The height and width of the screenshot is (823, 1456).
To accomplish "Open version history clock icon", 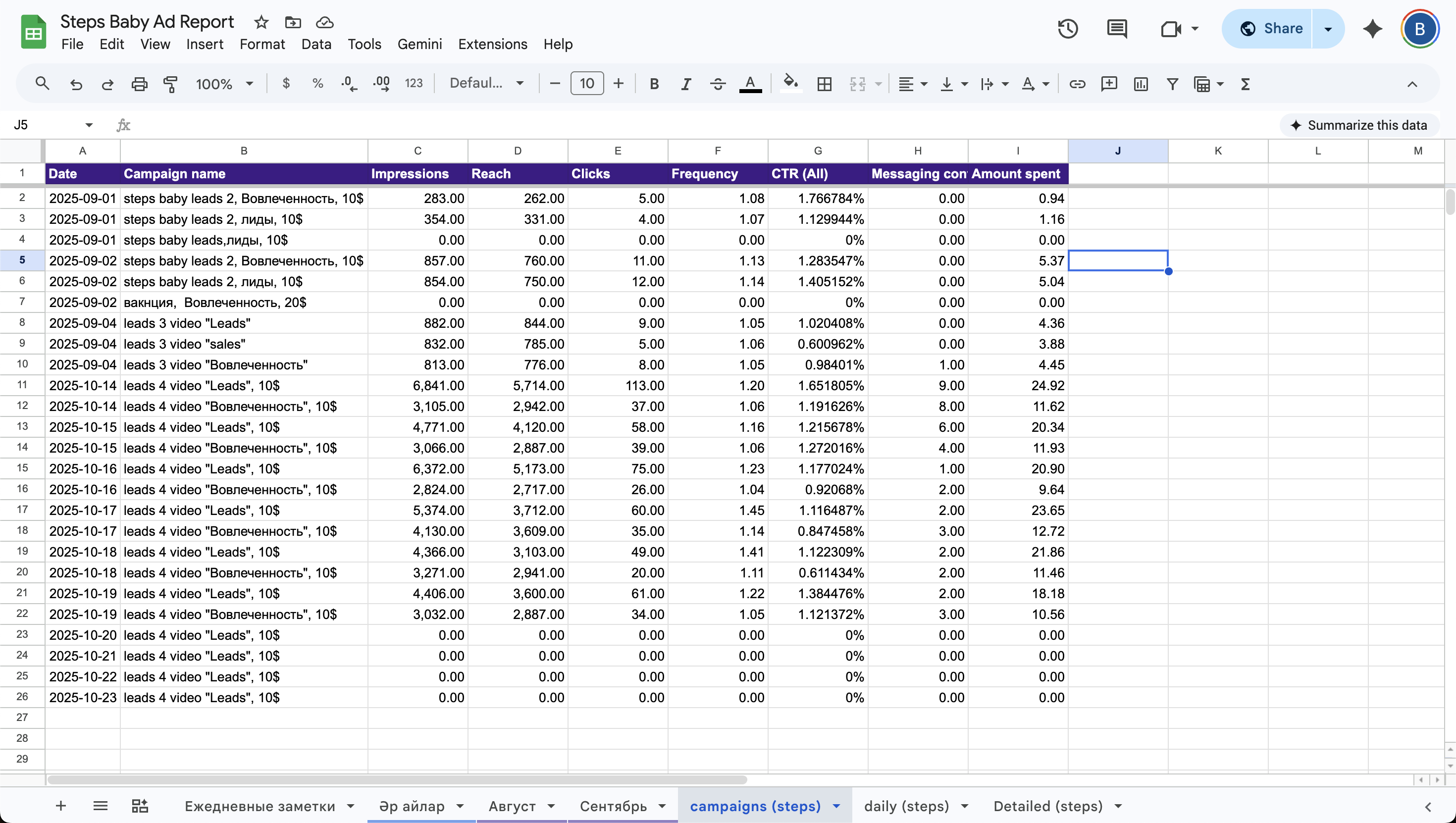I will (1068, 28).
